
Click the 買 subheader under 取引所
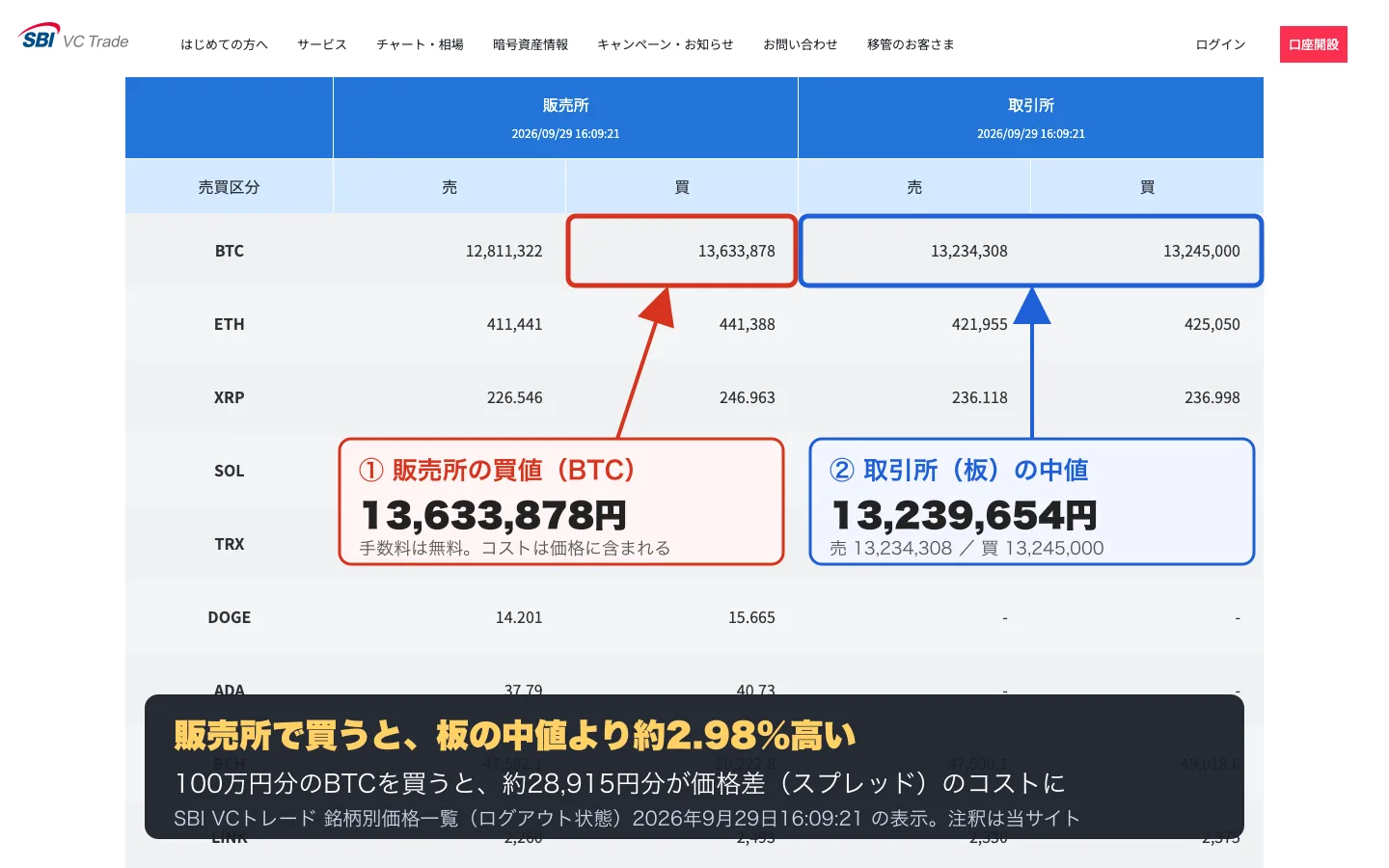pyautogui.click(x=1147, y=187)
